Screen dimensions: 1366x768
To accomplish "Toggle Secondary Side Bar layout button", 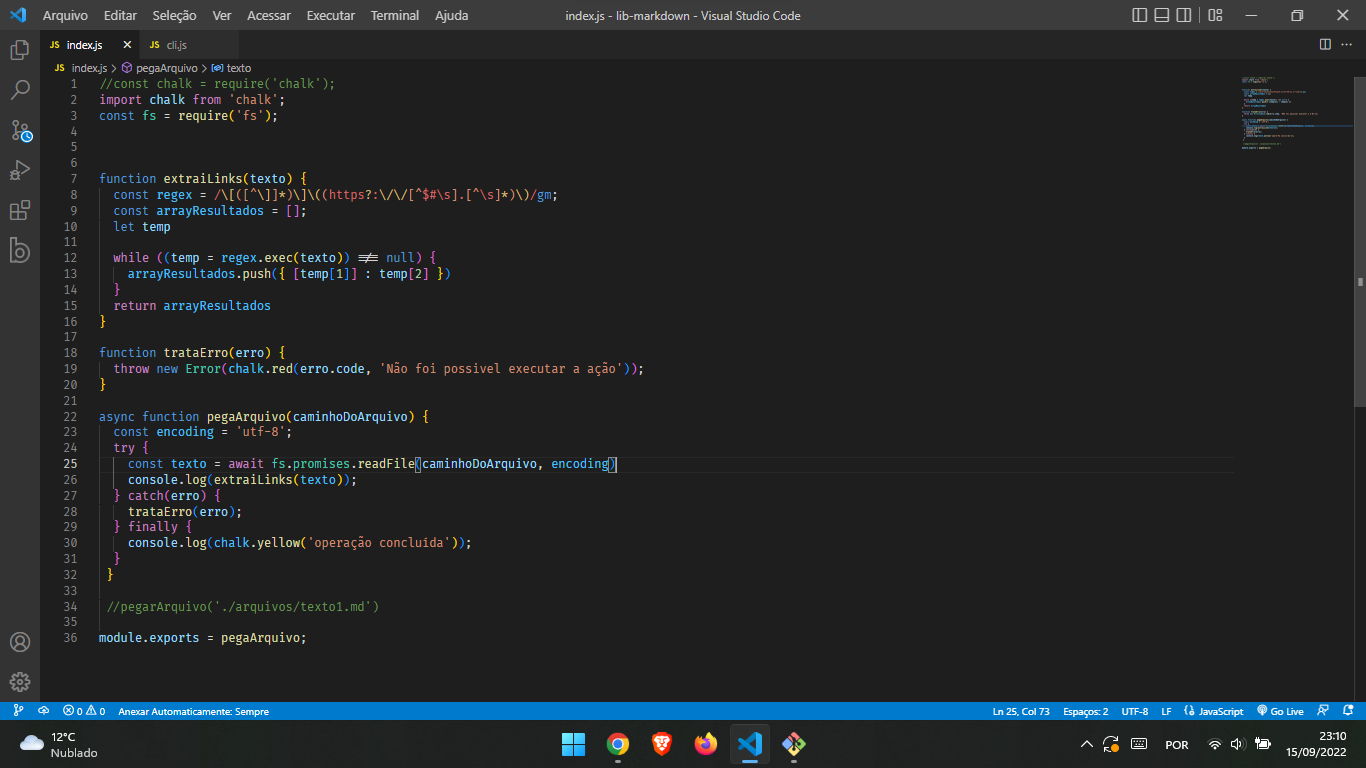I will click(1184, 15).
